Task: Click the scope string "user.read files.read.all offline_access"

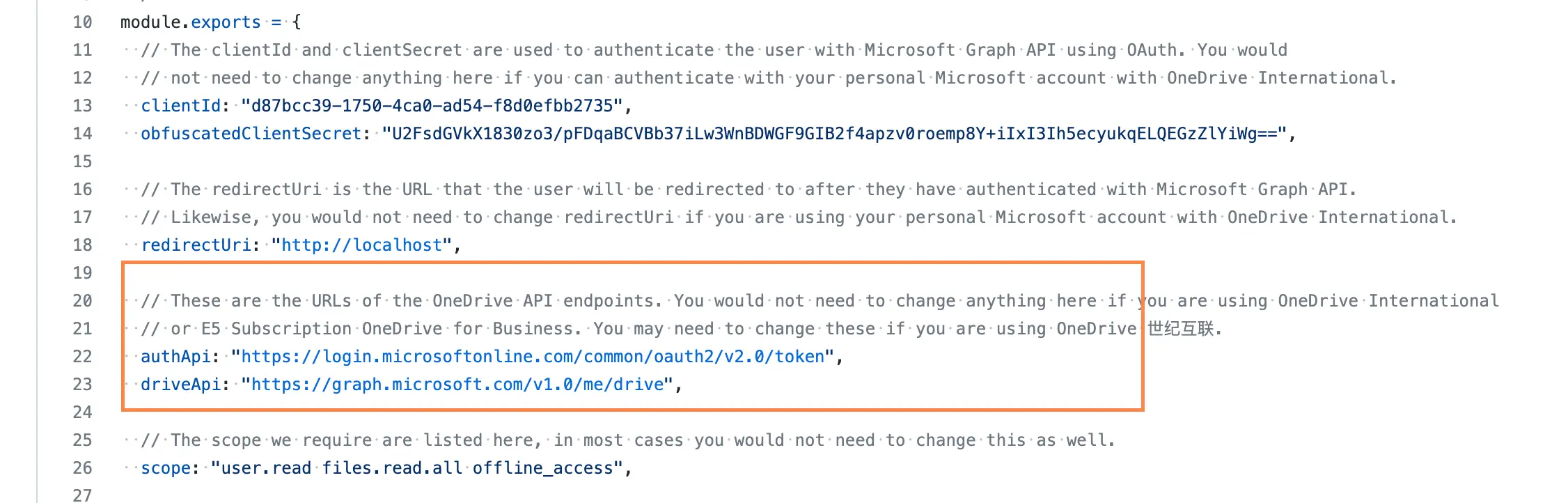Action: pyautogui.click(x=418, y=468)
